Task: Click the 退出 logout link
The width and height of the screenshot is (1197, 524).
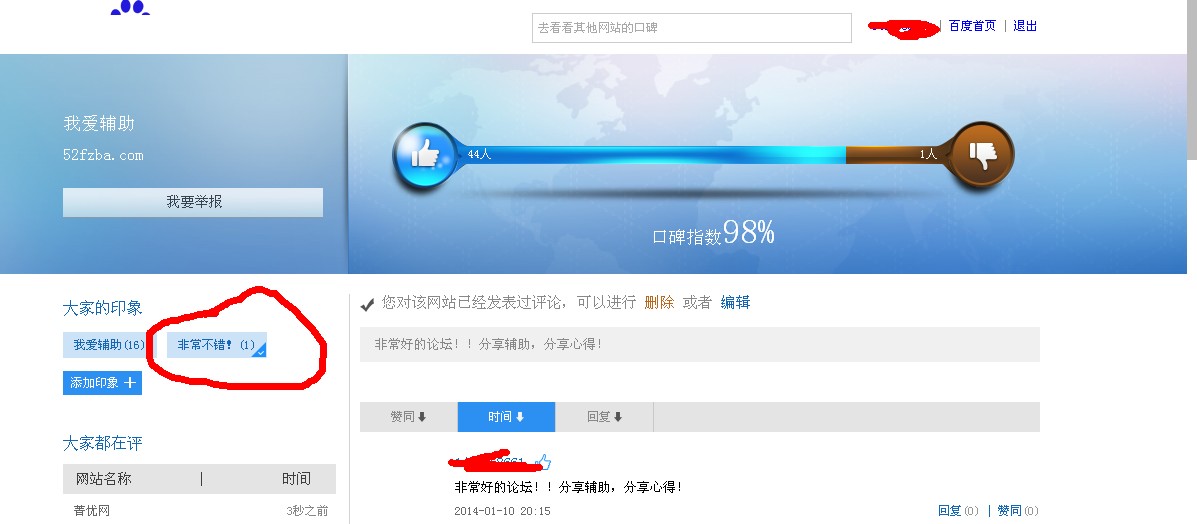Action: (x=1025, y=26)
